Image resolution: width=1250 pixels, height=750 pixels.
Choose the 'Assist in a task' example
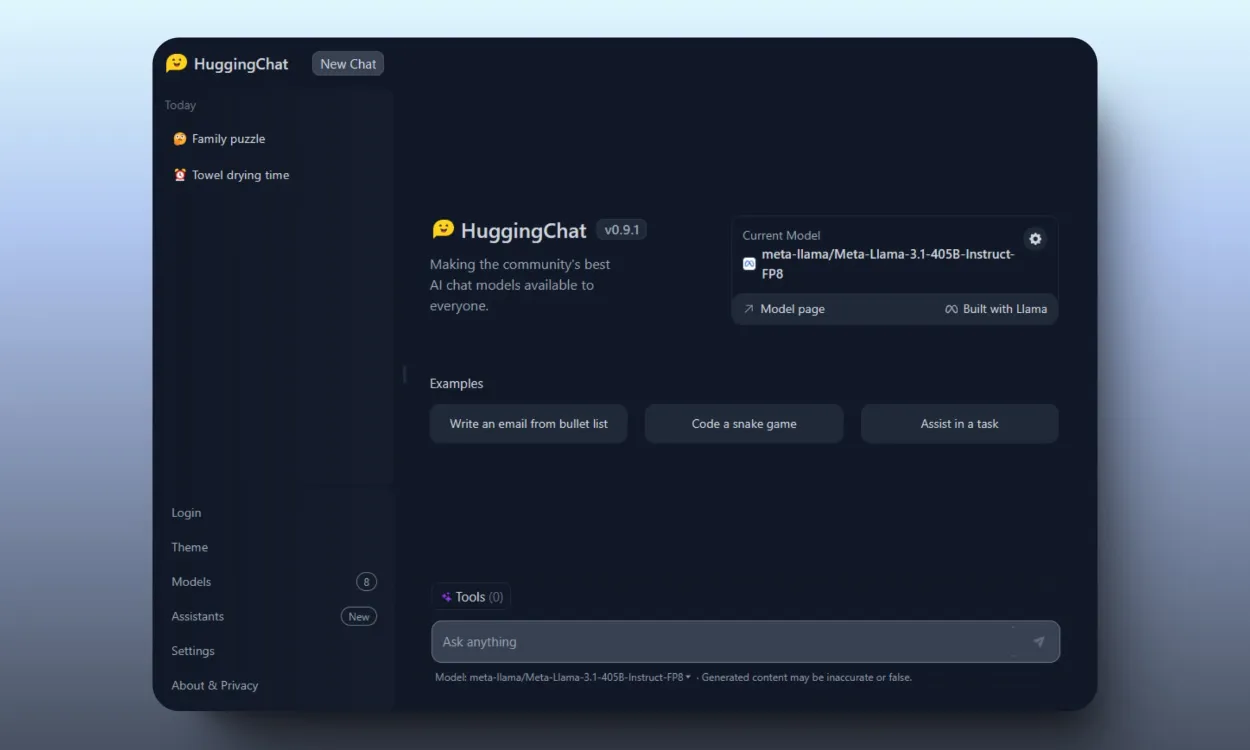[x=960, y=424]
